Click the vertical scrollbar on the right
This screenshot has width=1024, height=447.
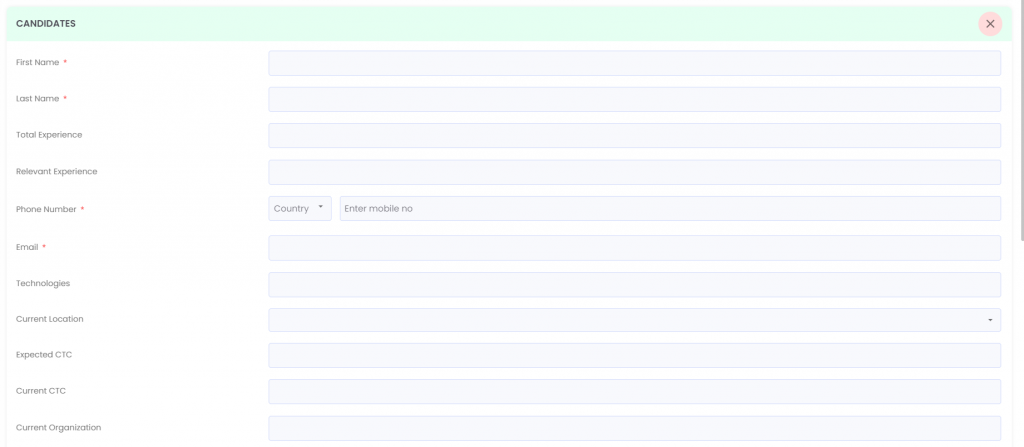[x=1020, y=120]
